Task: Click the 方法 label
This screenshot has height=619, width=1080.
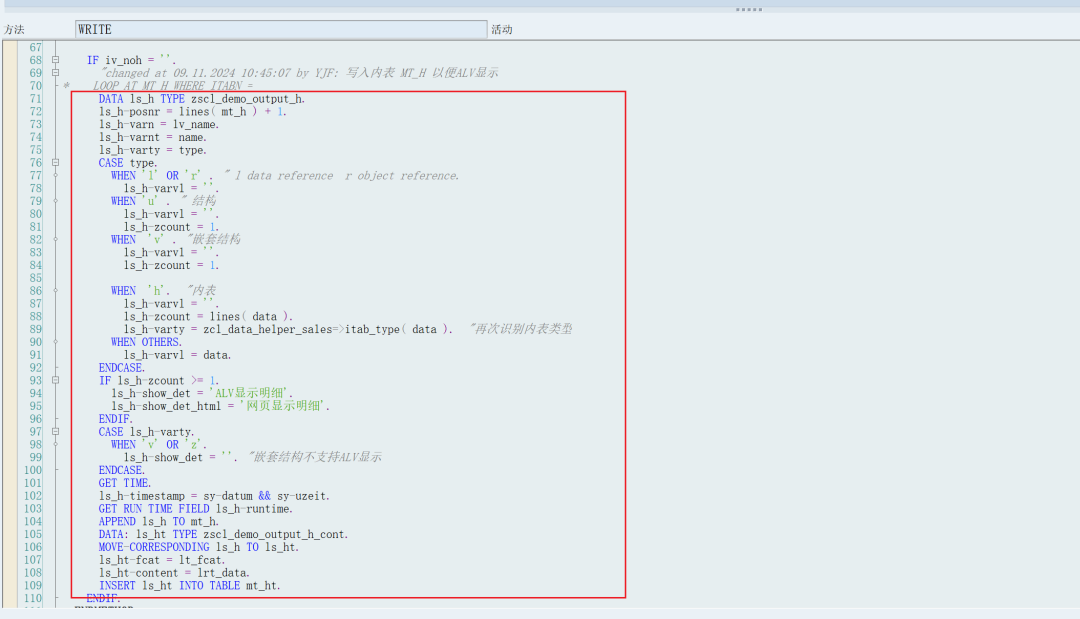Action: (14, 30)
